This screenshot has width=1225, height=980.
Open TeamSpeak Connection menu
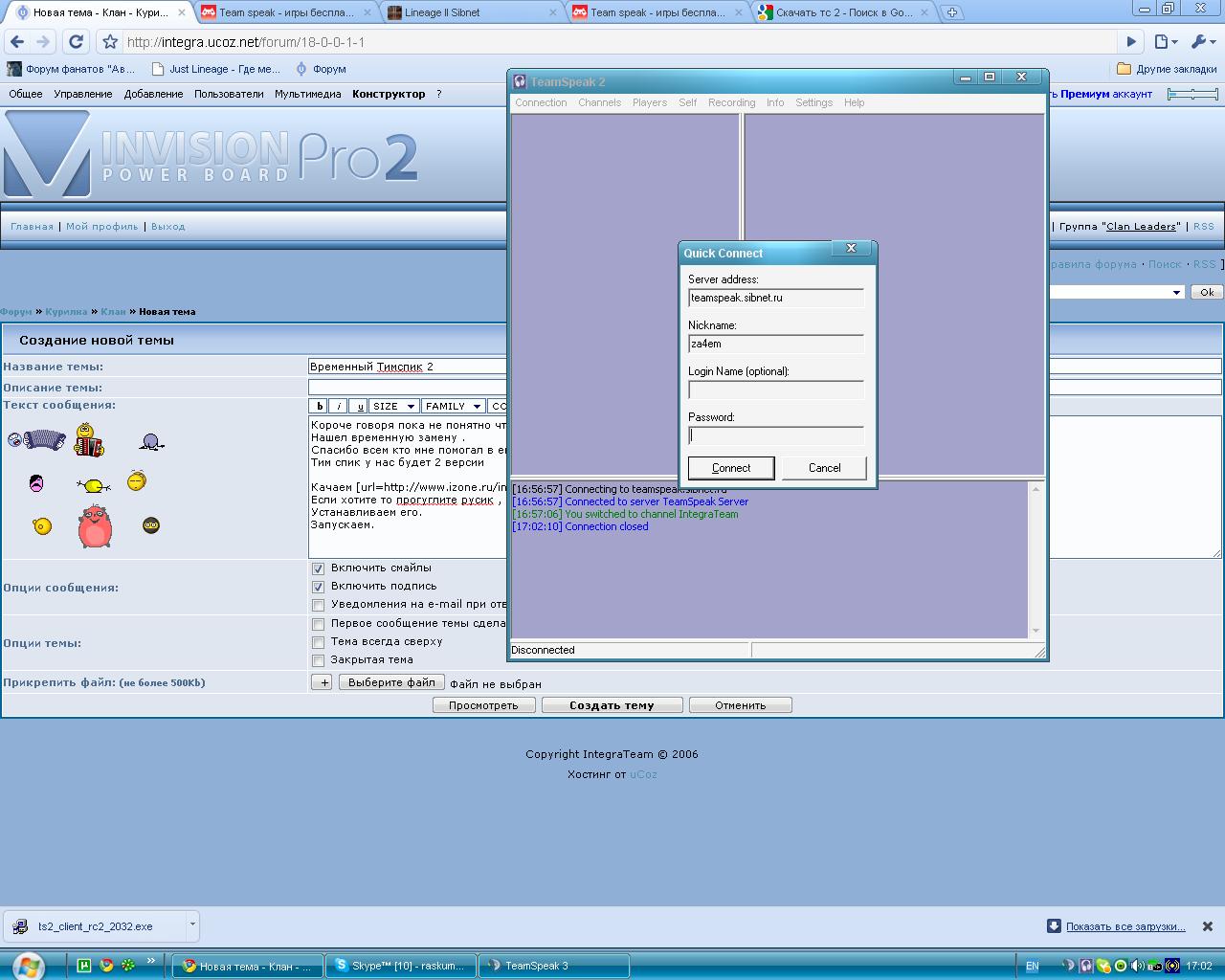click(541, 102)
